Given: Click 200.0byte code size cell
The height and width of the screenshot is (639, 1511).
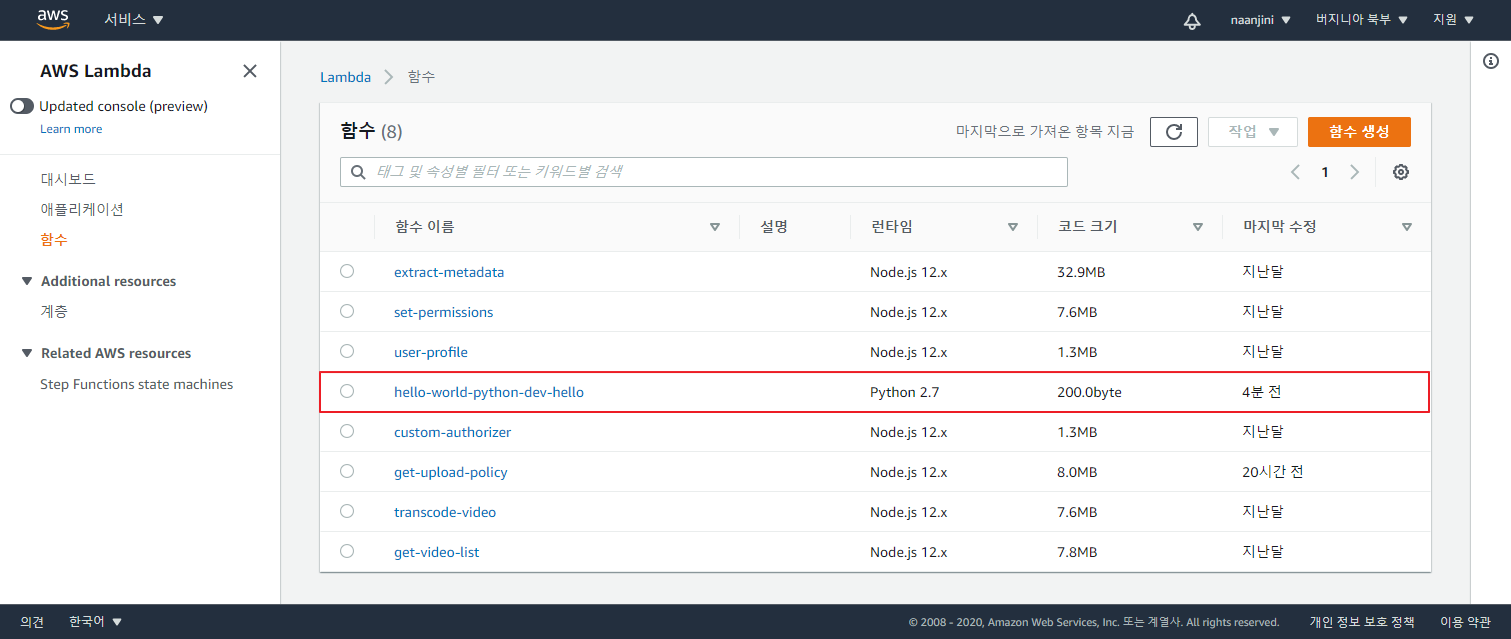Looking at the screenshot, I should [x=1089, y=392].
